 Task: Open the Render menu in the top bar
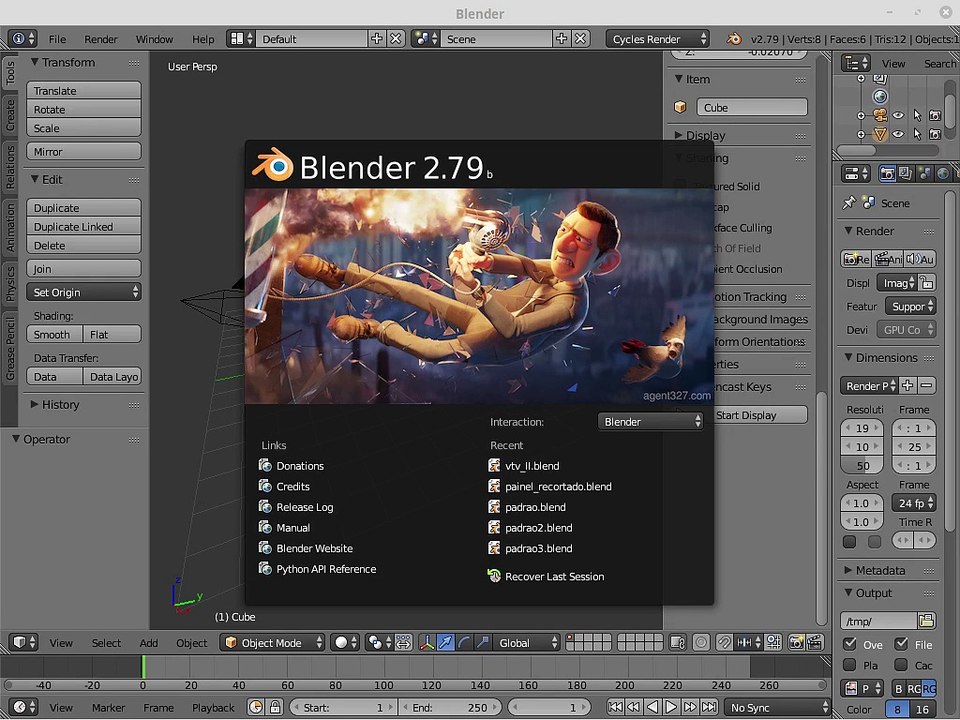click(x=100, y=39)
